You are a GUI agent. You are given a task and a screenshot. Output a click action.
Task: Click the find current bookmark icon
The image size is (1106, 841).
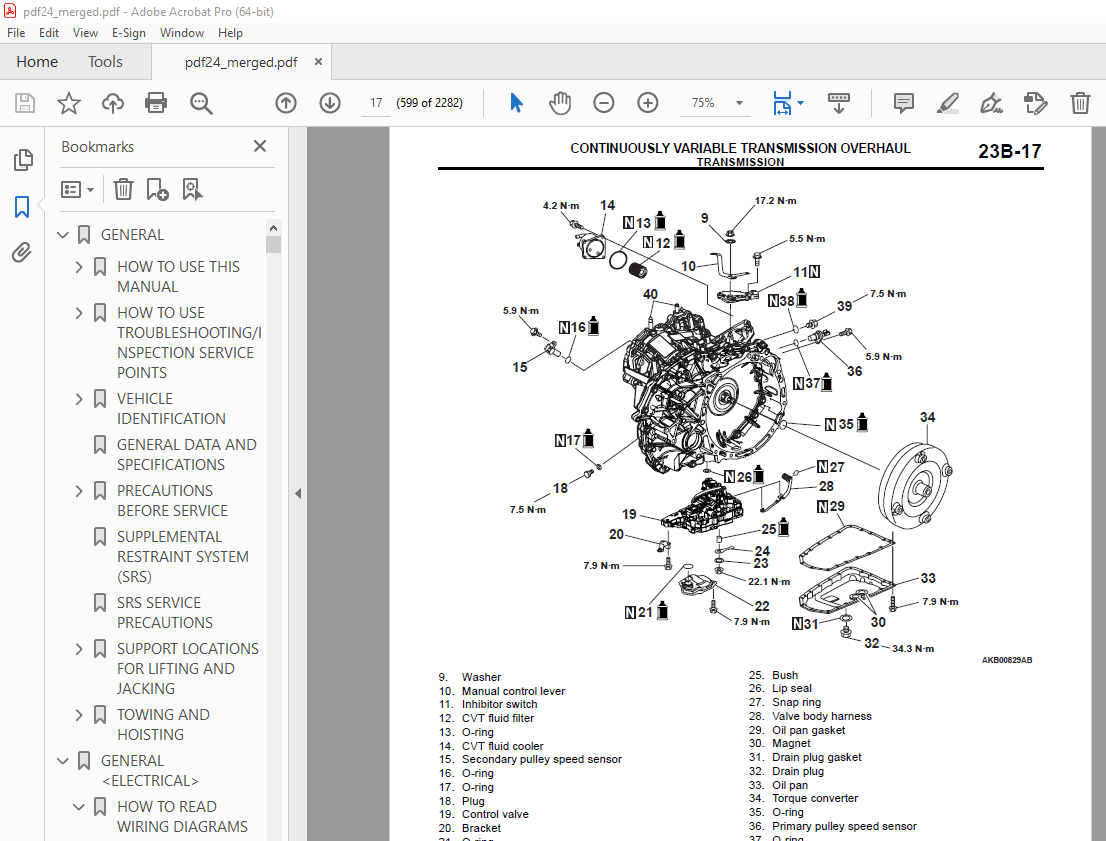click(192, 189)
